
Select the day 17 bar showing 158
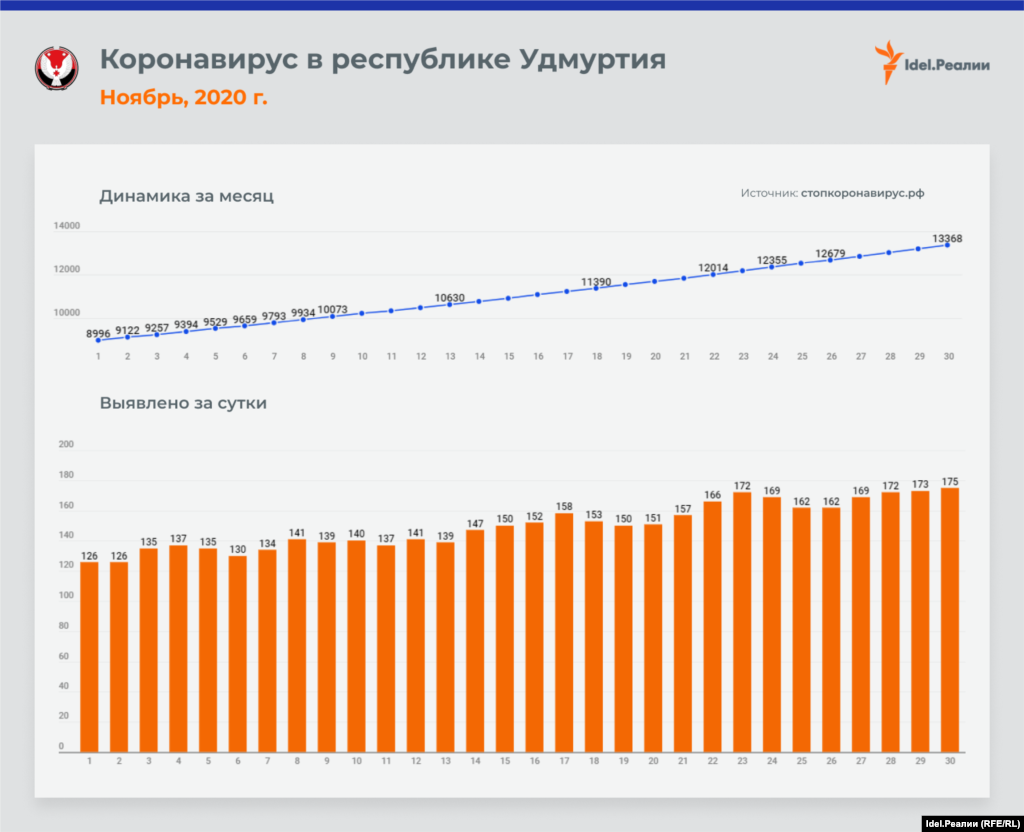click(x=565, y=632)
